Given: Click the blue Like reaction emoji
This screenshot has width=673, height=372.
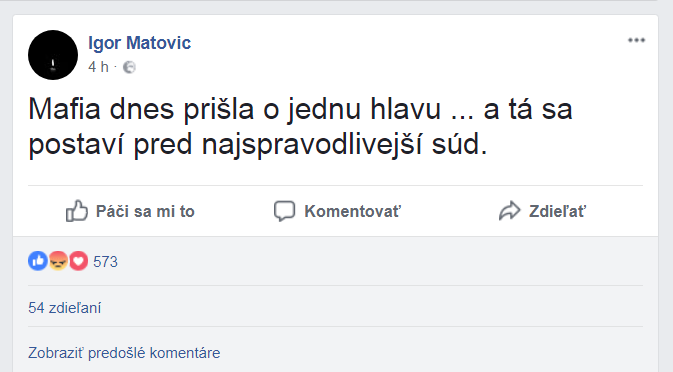Looking at the screenshot, I should click(x=38, y=261).
